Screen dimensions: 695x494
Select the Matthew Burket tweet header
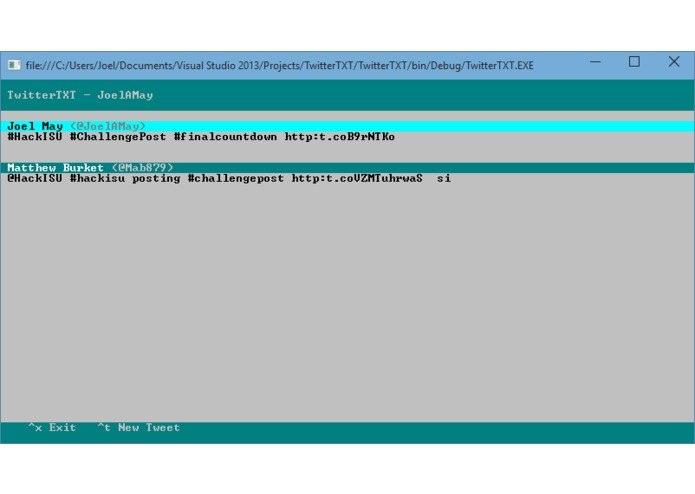pos(348,167)
